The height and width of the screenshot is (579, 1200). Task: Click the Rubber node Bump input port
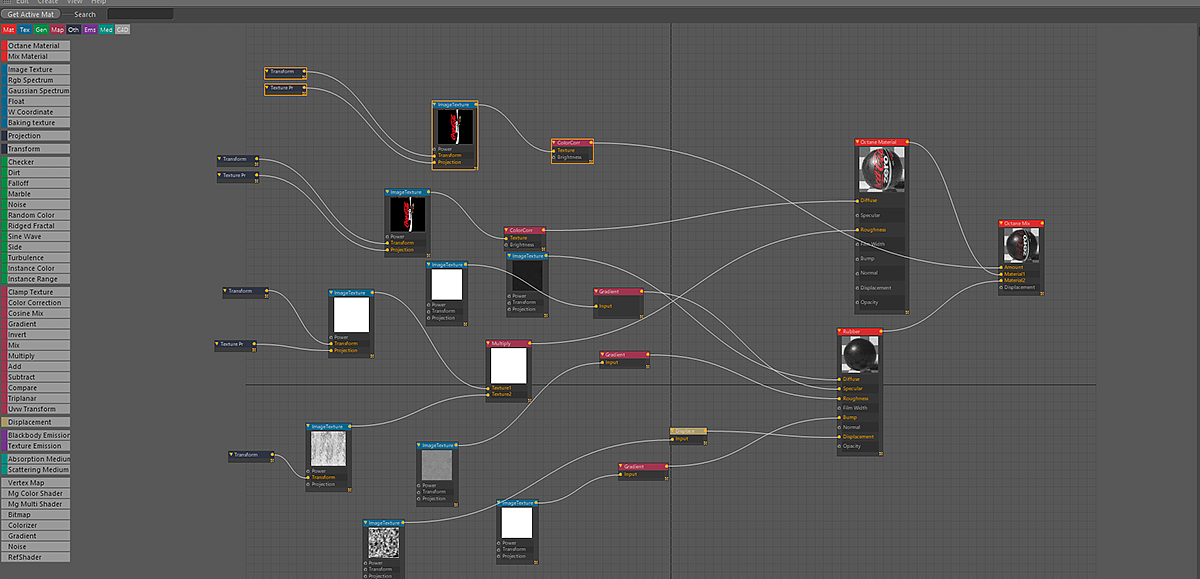point(840,417)
